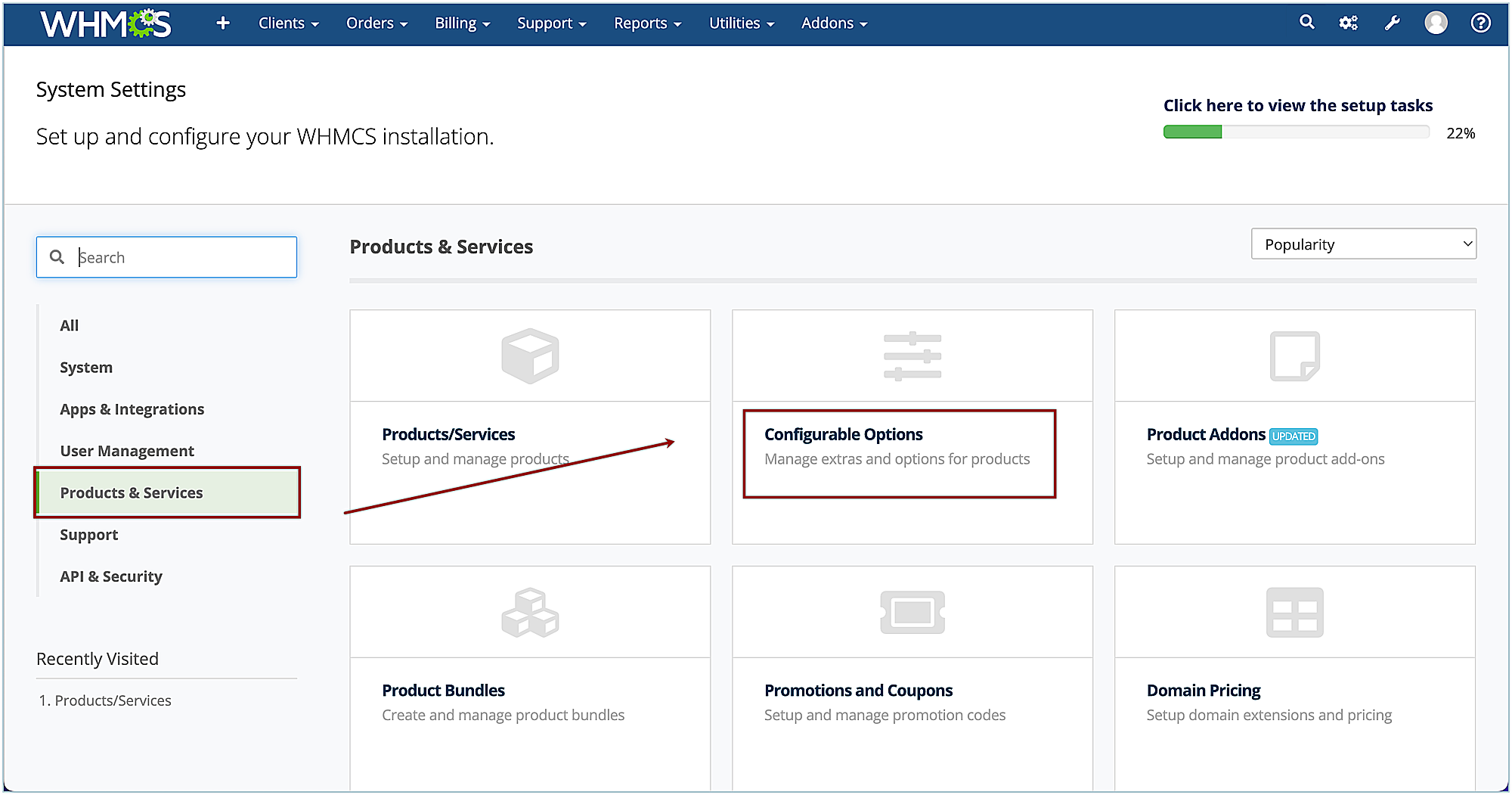Select the System category
This screenshot has height=795, width=1512.
coord(86,368)
